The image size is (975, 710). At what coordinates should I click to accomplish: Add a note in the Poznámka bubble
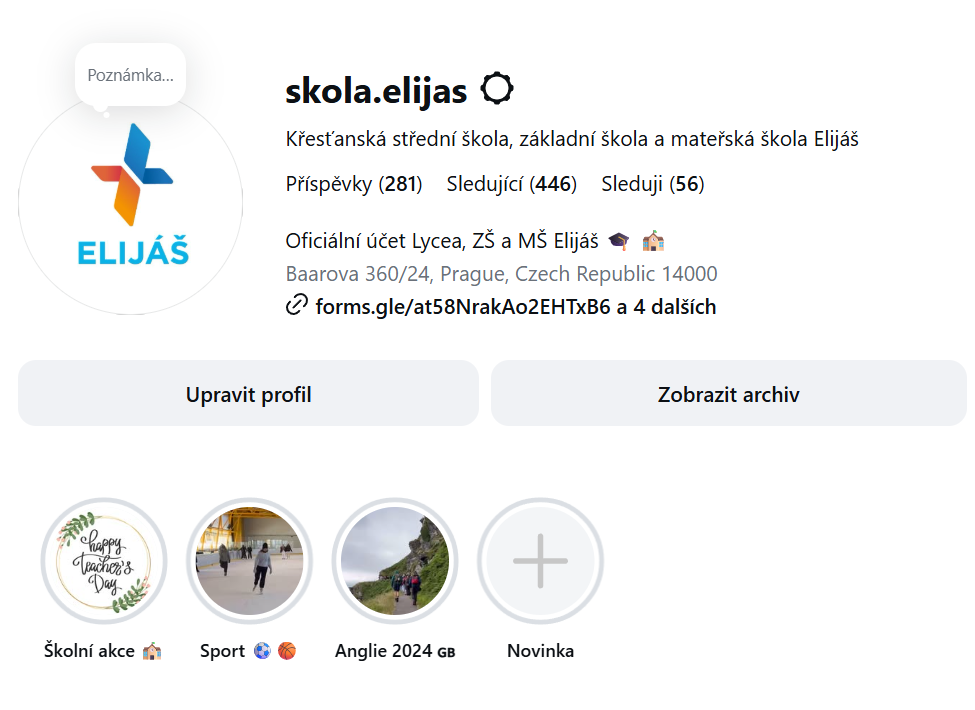point(131,75)
